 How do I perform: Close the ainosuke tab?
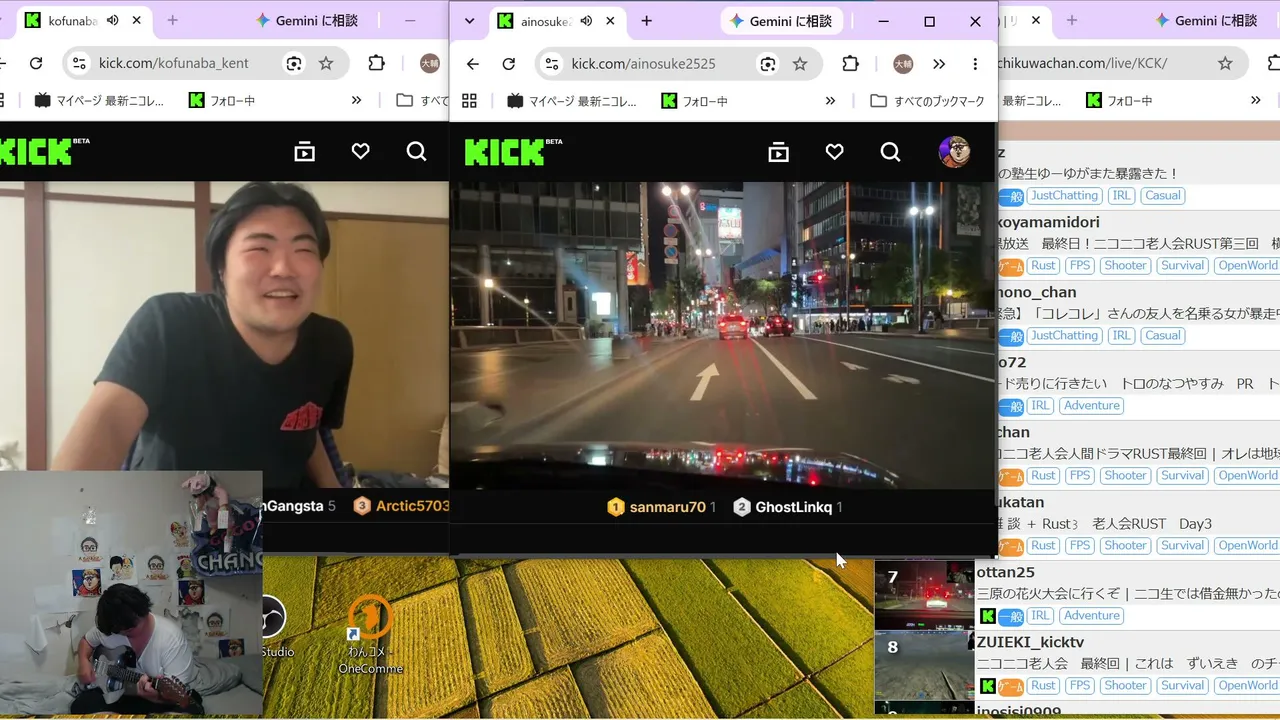click(x=610, y=21)
